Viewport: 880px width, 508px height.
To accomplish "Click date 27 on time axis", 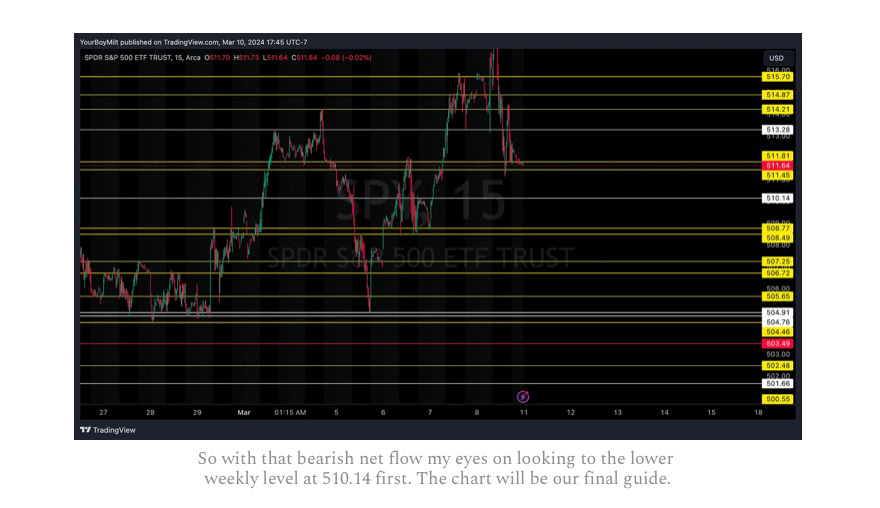I will (x=103, y=413).
